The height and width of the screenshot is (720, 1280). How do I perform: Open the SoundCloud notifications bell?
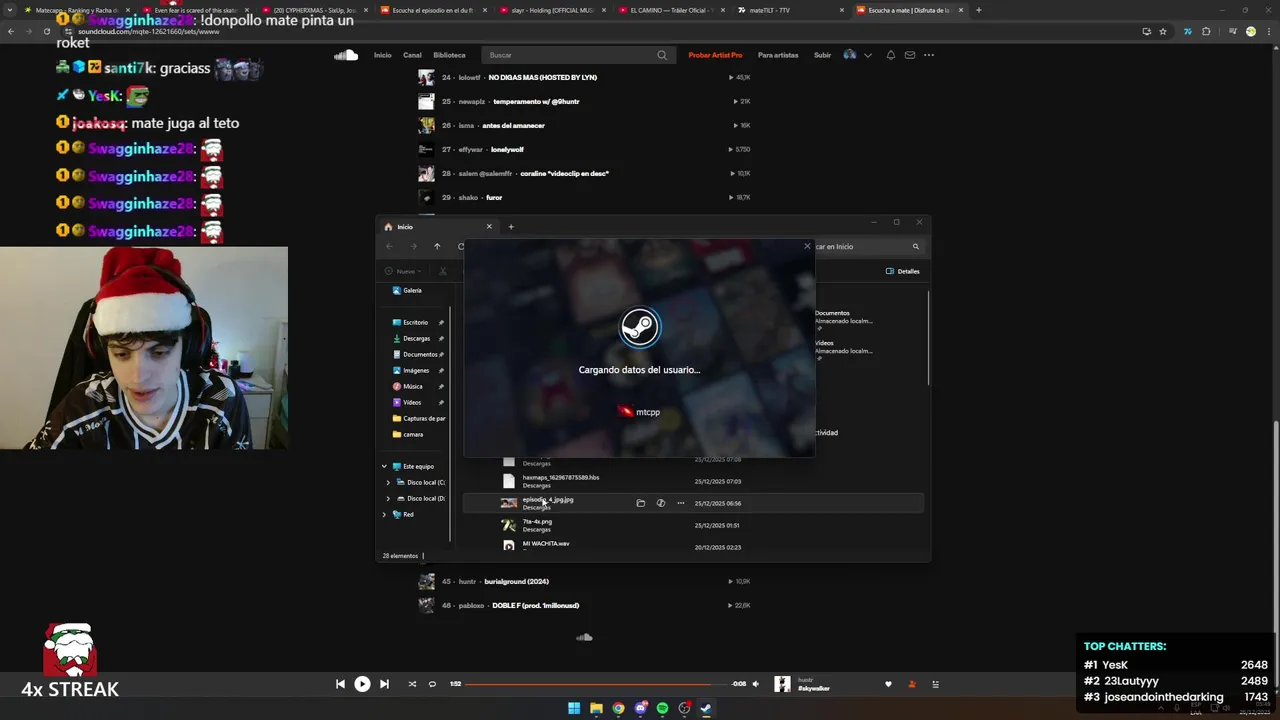point(891,55)
